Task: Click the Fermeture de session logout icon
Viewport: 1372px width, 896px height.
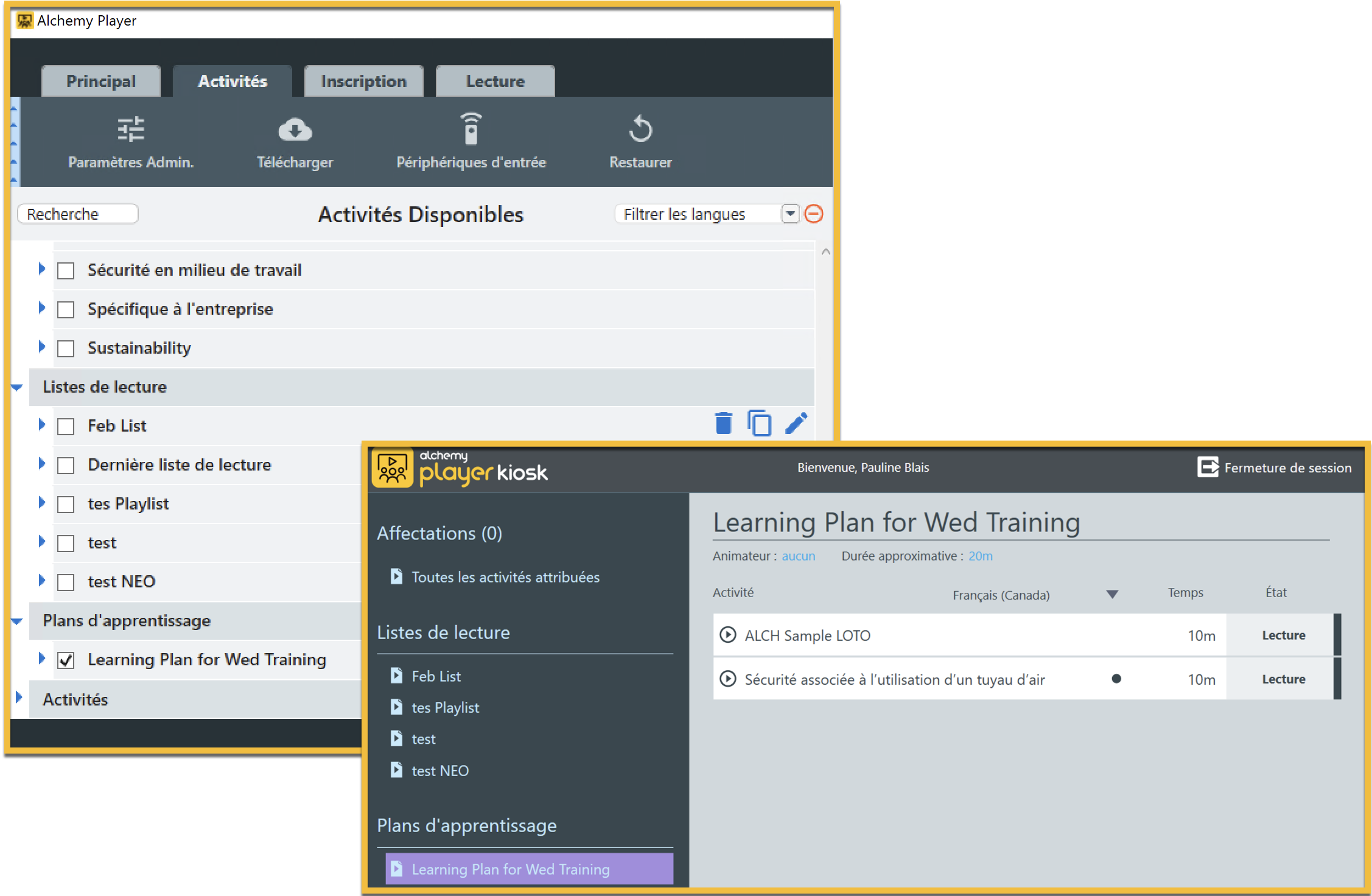Action: pos(1208,467)
